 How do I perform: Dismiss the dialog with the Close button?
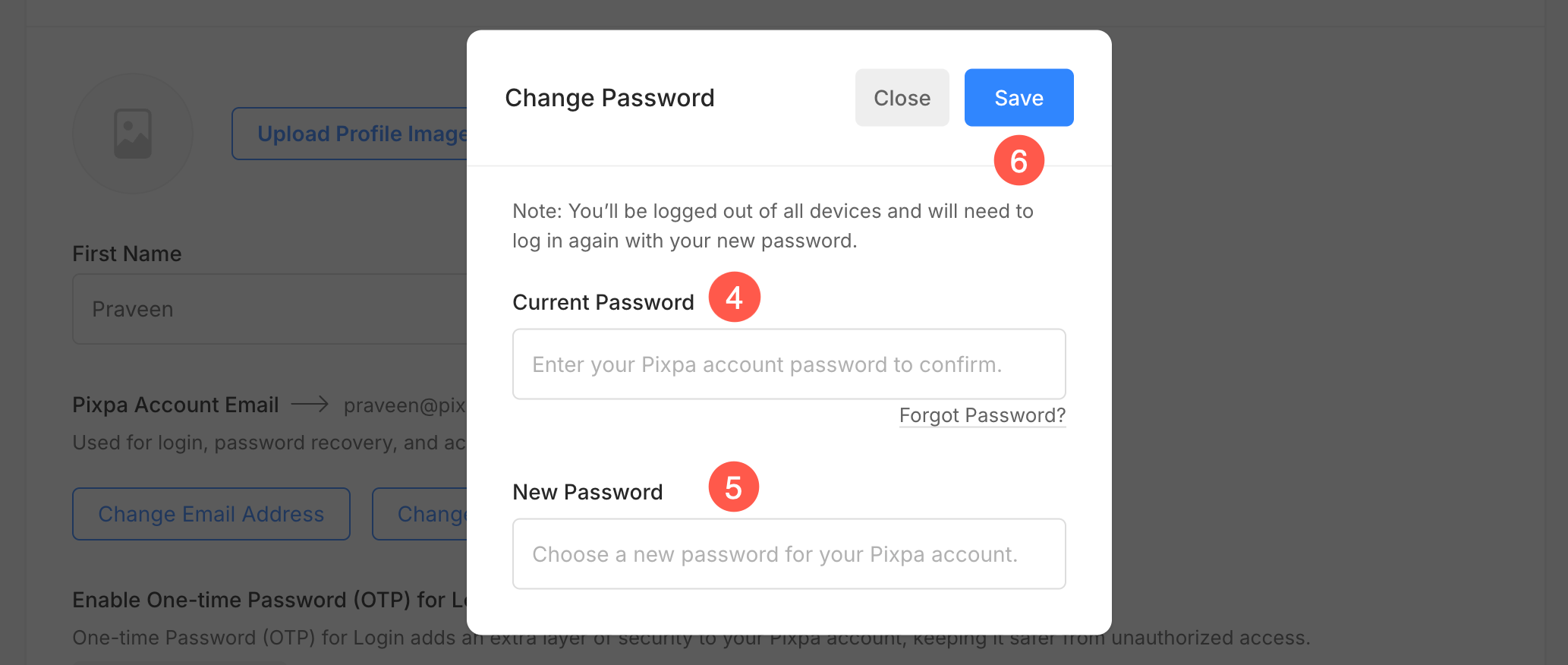tap(902, 98)
